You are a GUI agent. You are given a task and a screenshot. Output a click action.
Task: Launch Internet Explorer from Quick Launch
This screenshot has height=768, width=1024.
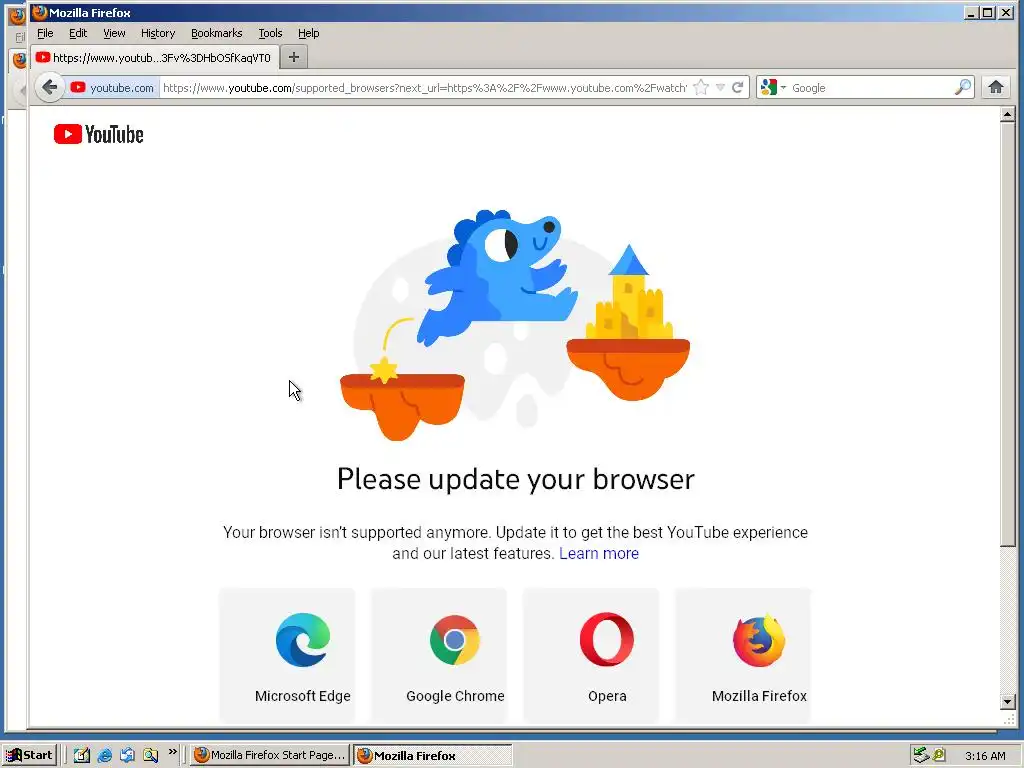104,755
